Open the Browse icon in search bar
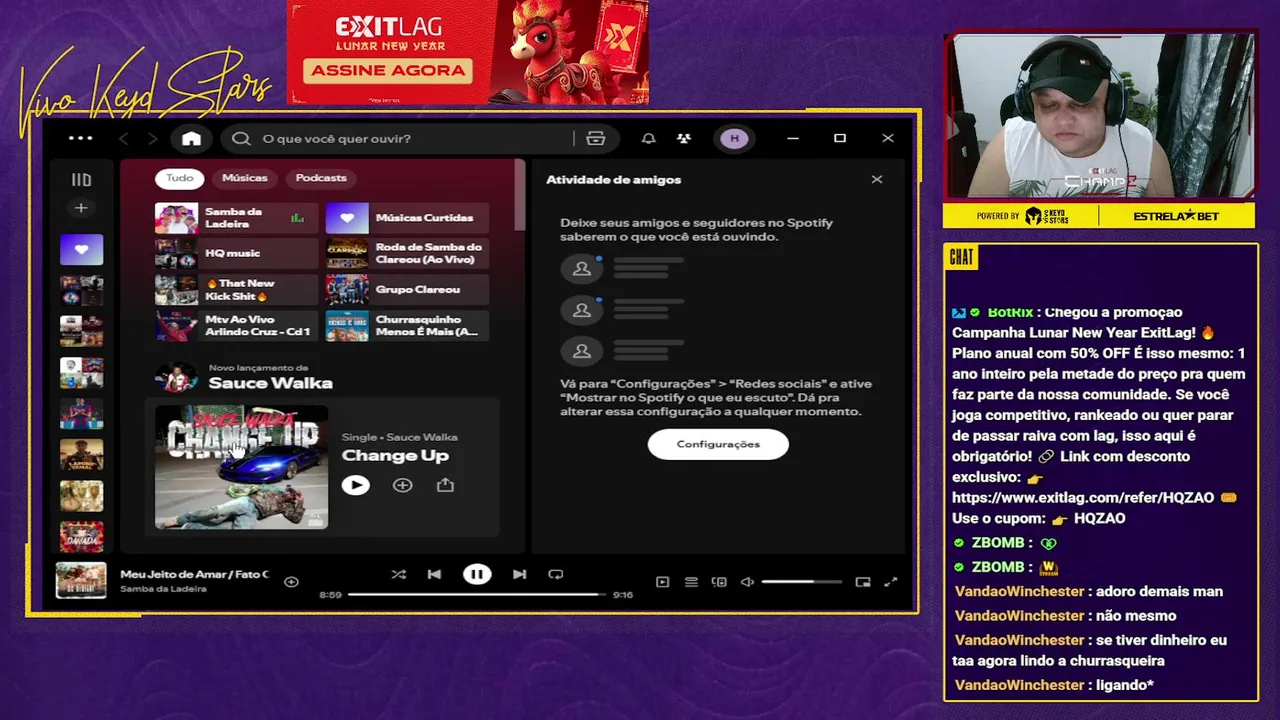Screen dimensions: 1280x720 coord(596,139)
